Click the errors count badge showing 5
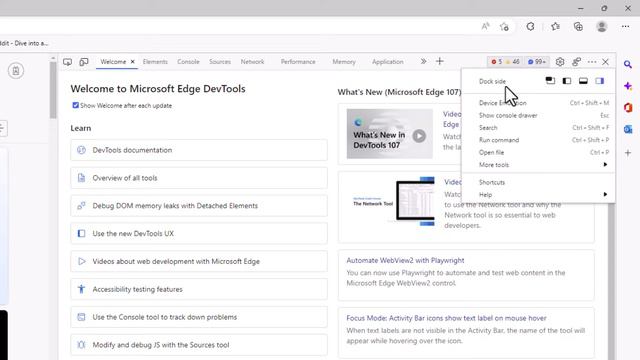This screenshot has height=360, width=640. click(497, 62)
